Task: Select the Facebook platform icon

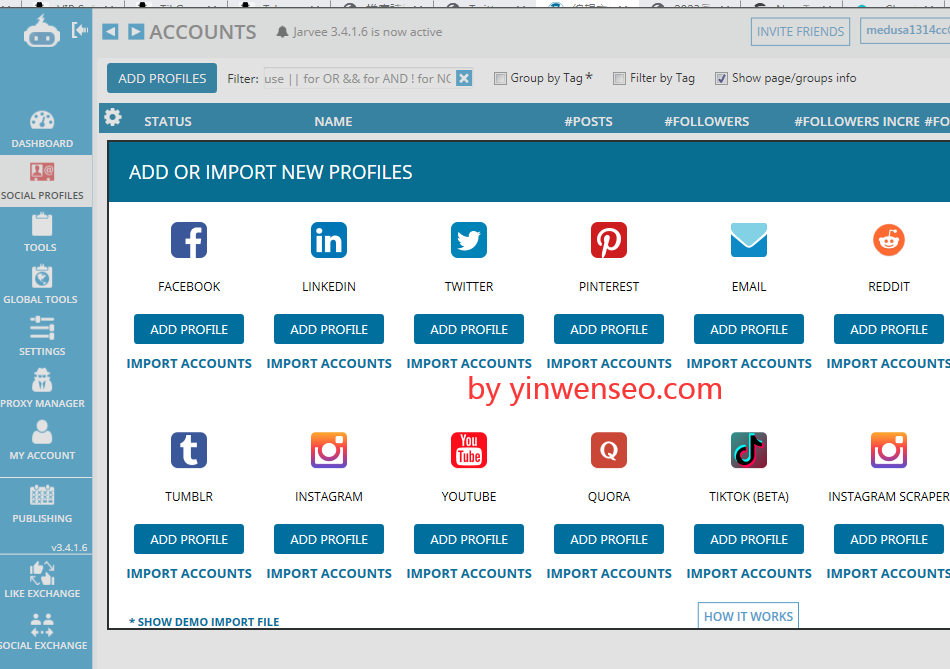Action: coord(189,240)
